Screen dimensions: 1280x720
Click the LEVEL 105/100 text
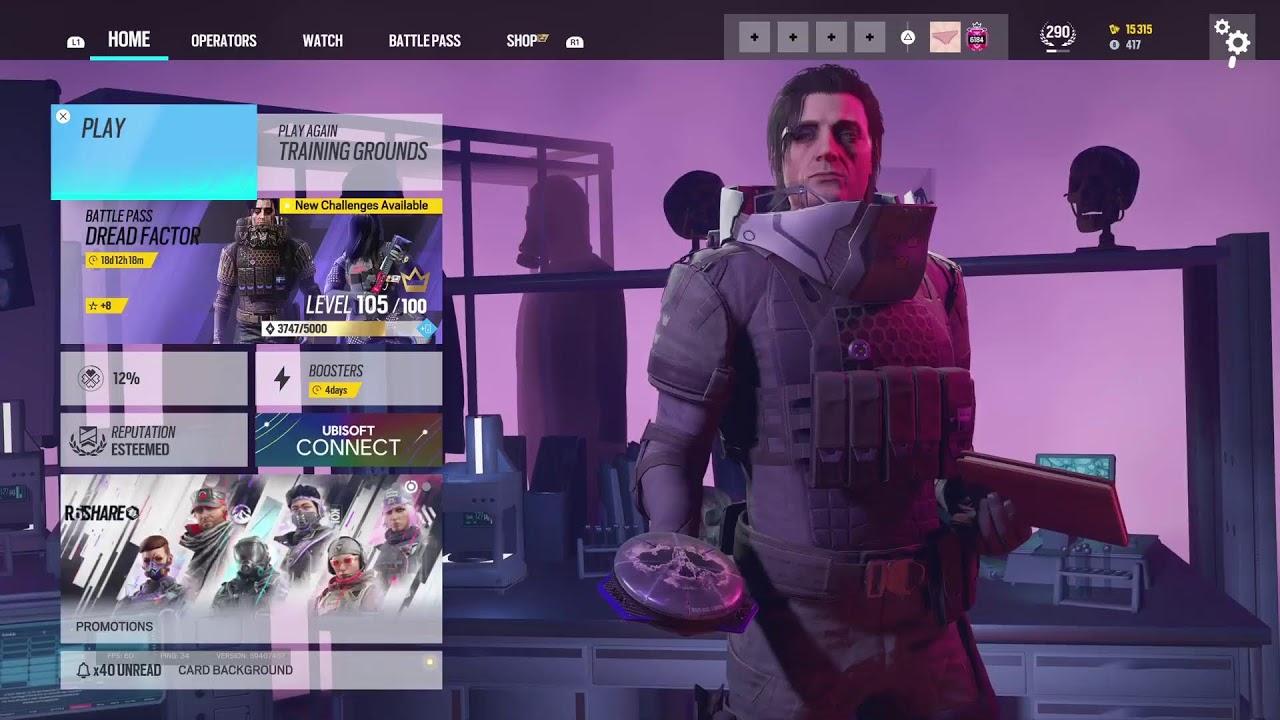[x=366, y=305]
